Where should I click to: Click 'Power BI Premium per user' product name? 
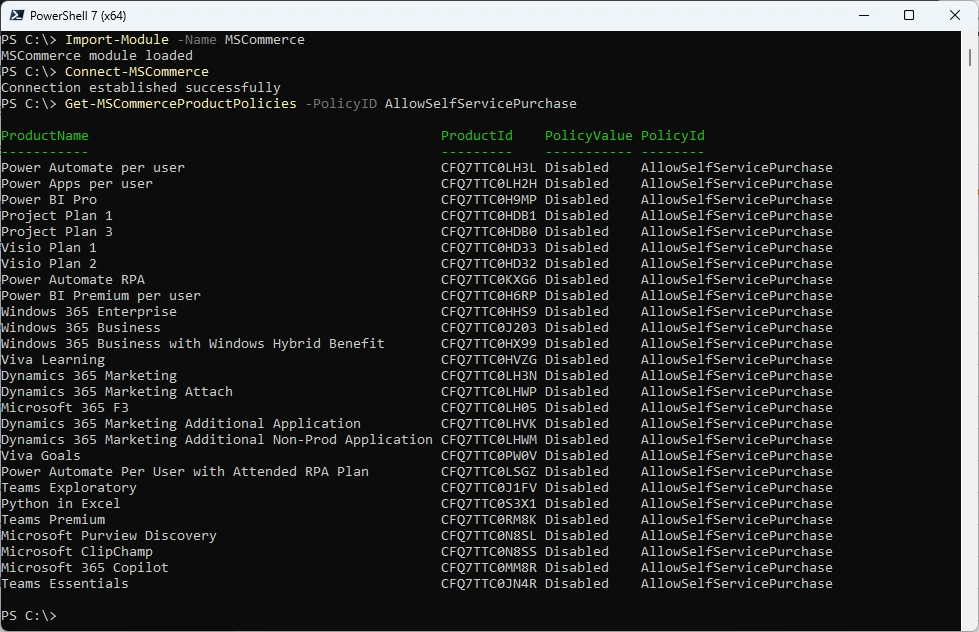coord(101,295)
